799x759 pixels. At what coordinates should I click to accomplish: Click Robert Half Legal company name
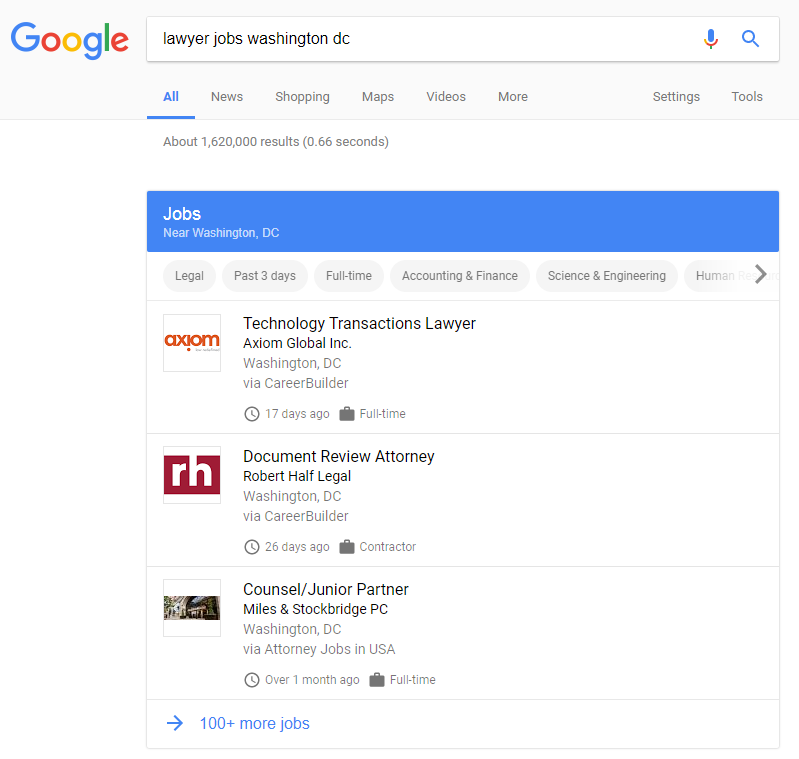297,476
